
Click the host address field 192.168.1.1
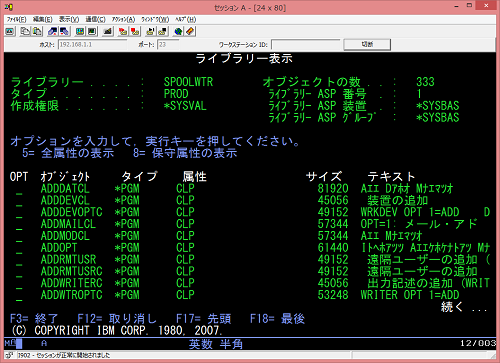(92, 44)
